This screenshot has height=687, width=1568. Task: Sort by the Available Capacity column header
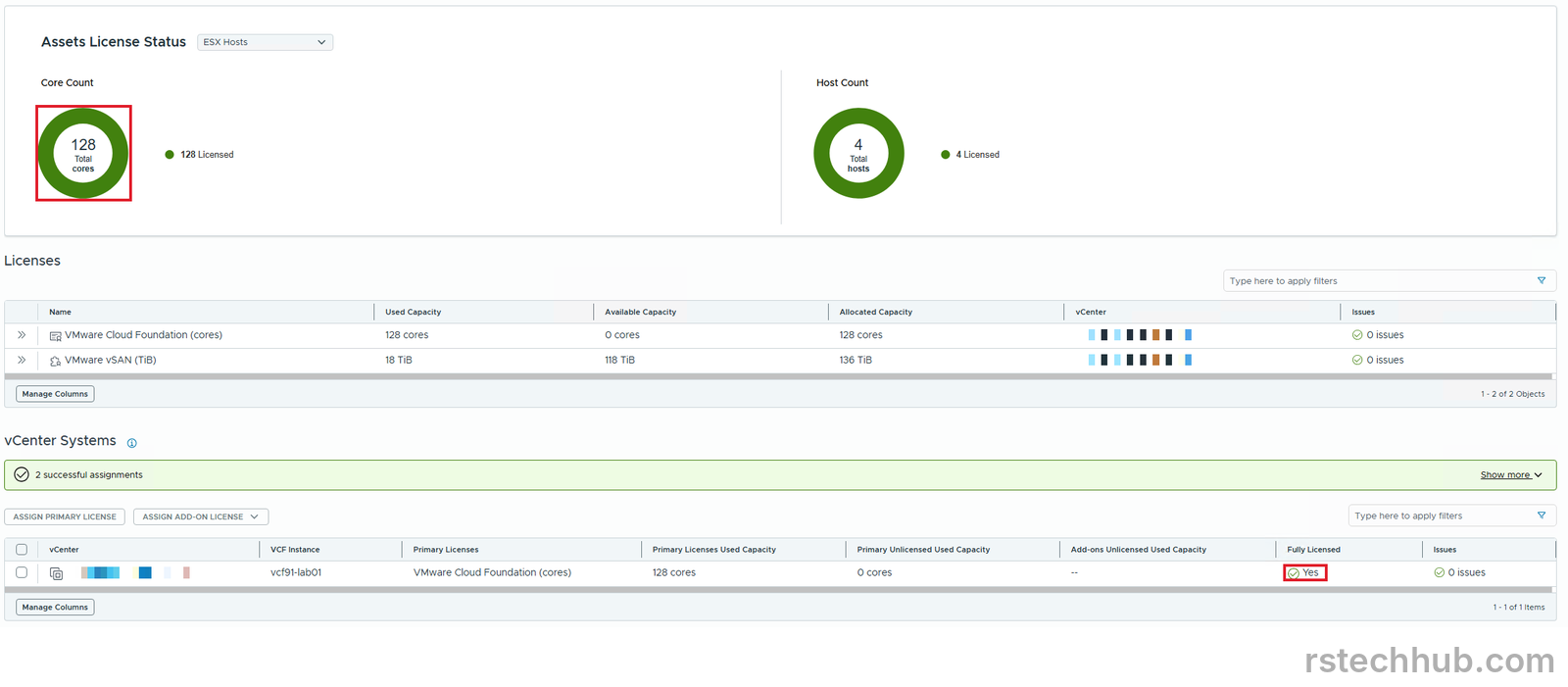point(640,312)
